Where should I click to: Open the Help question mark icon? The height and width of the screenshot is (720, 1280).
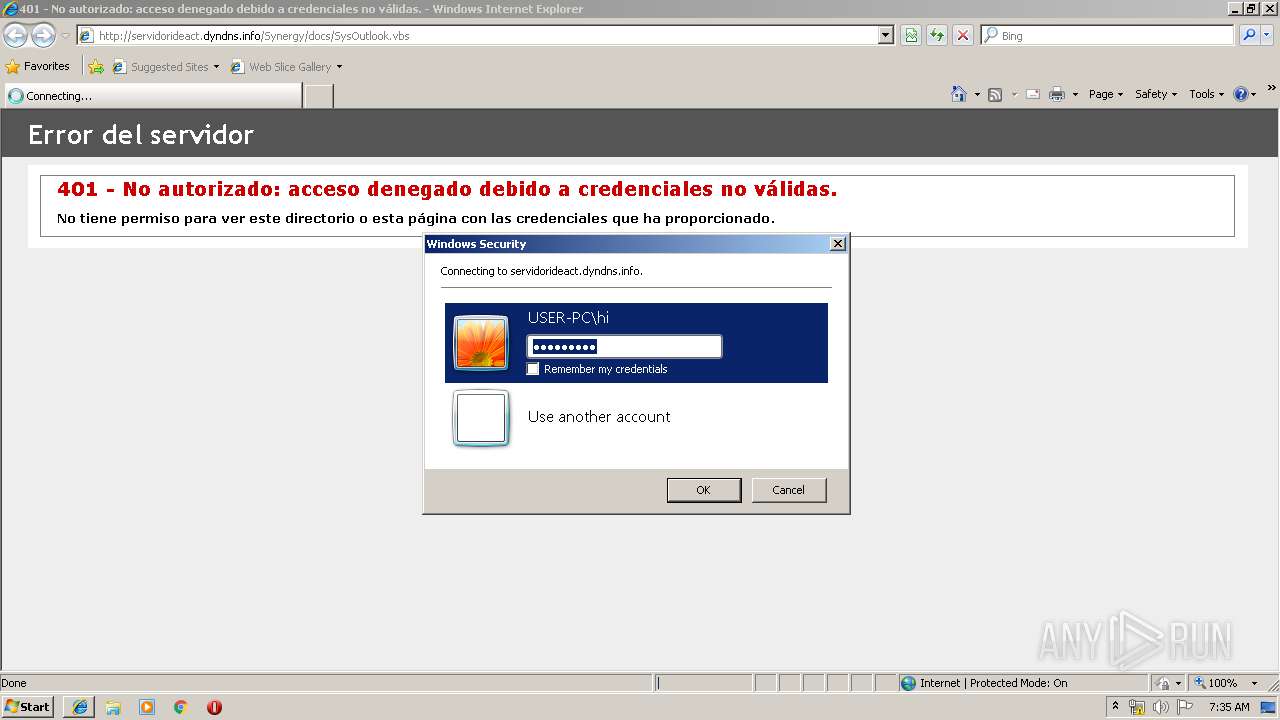(x=1241, y=94)
